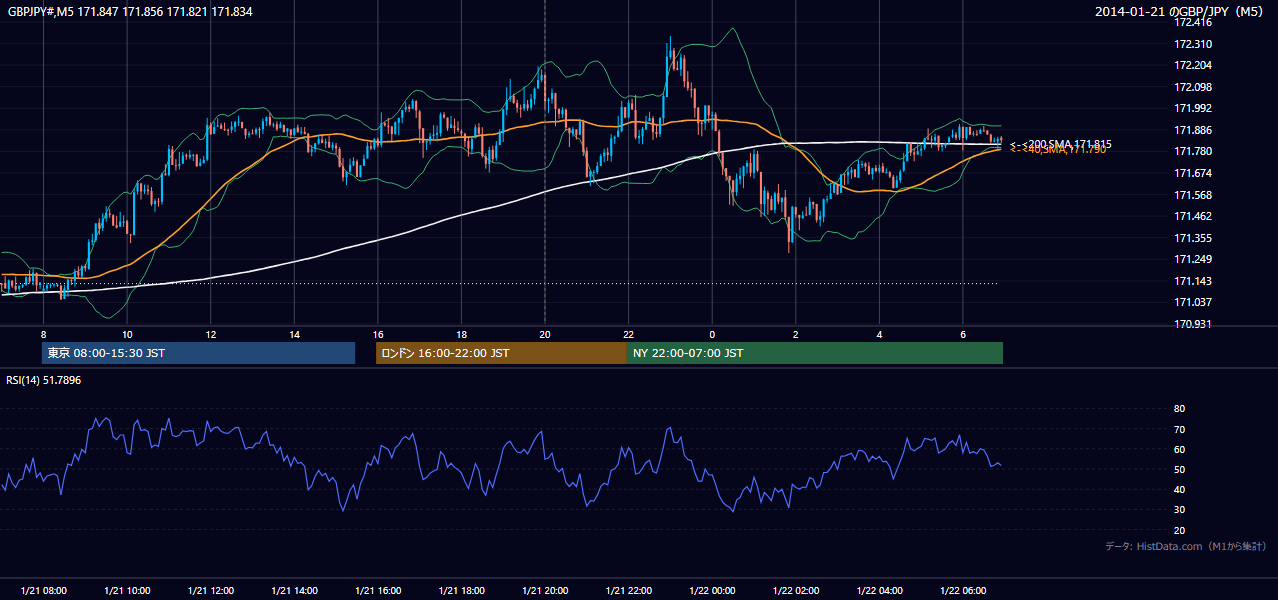The image size is (1278, 600).
Task: Click hour label 4 under the price chart
Action: pos(879,334)
